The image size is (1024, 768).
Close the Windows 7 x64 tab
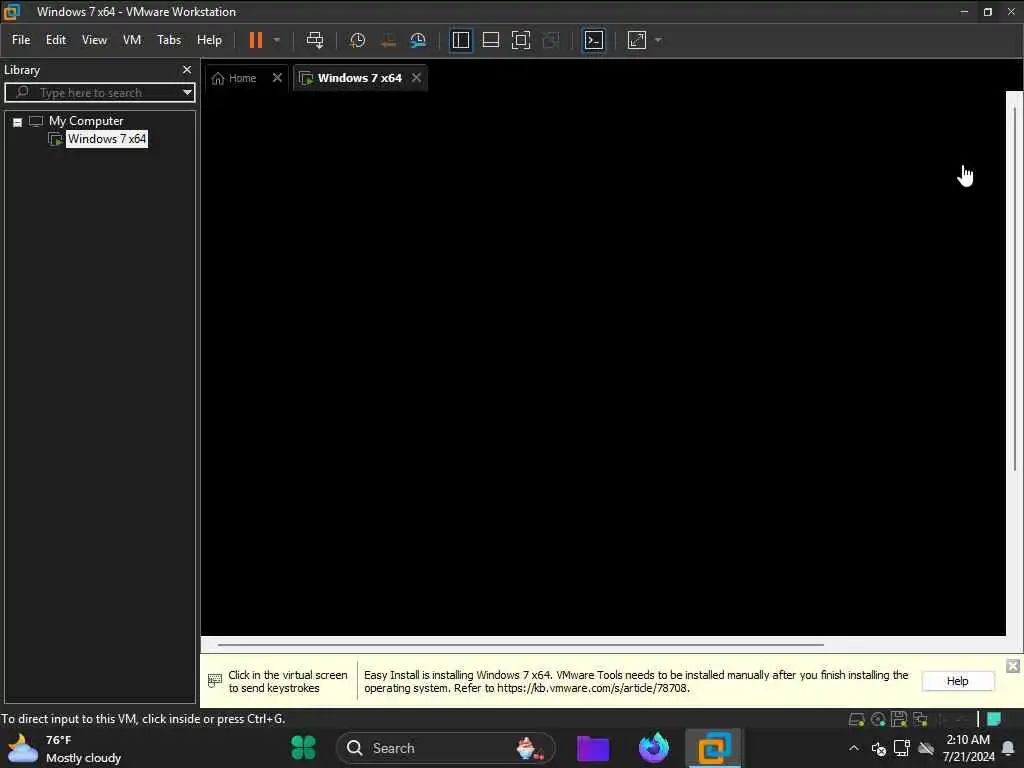coord(416,78)
